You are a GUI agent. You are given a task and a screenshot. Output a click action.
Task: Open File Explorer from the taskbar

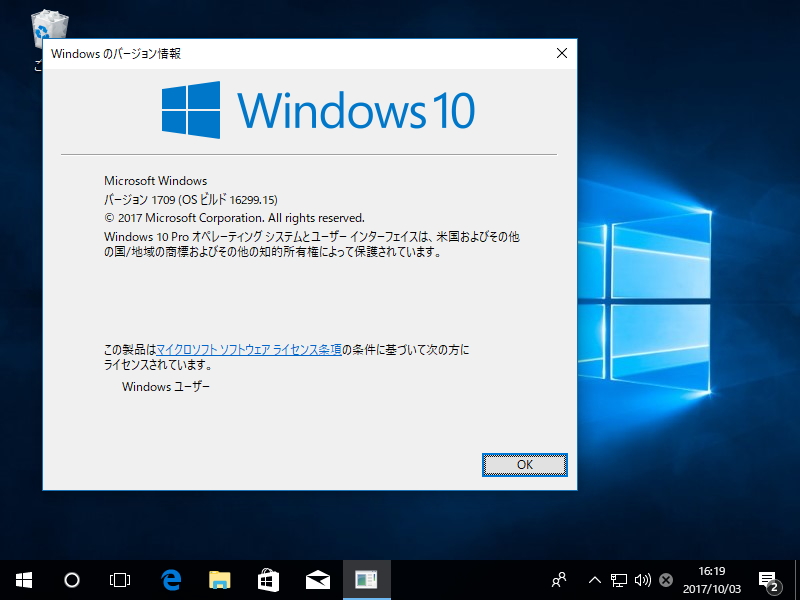(219, 580)
